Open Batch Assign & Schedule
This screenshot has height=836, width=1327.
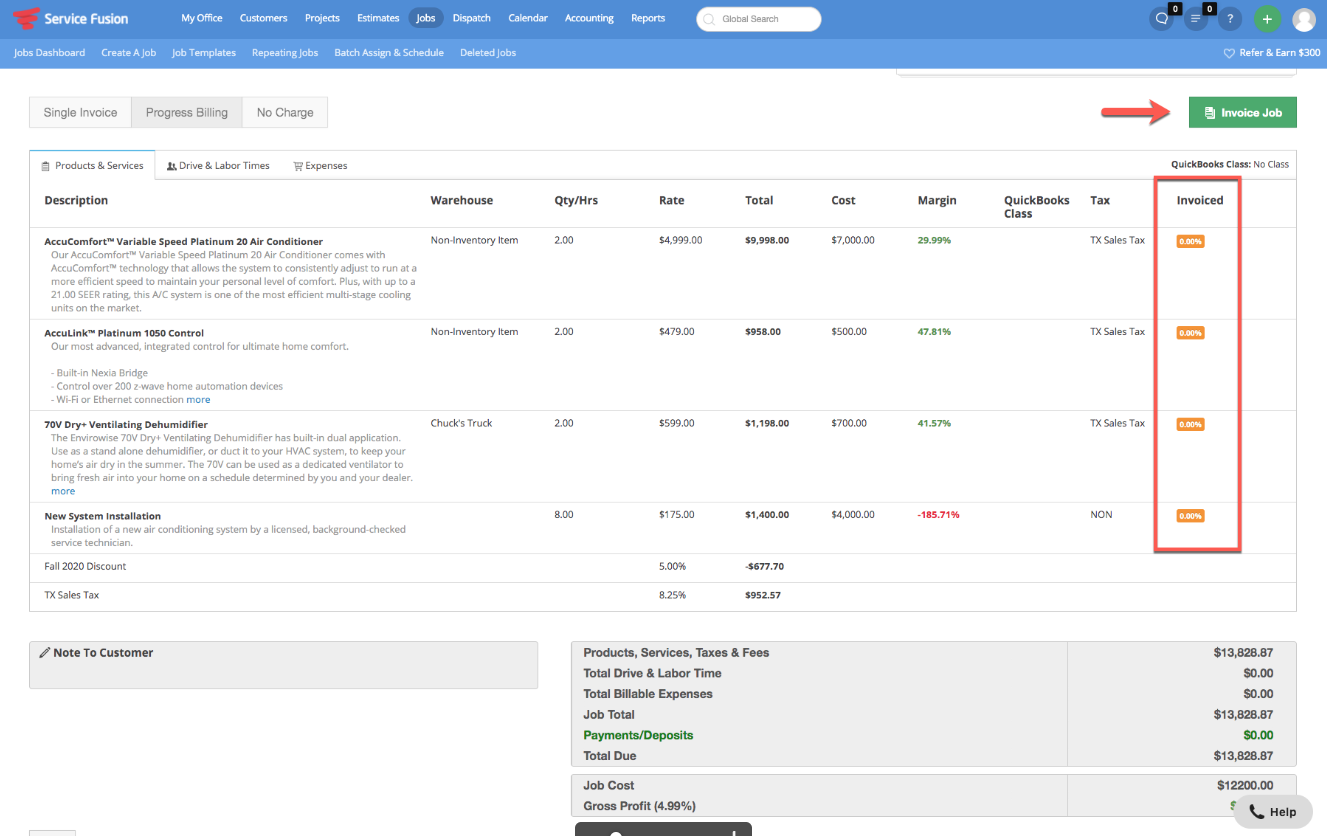click(389, 53)
